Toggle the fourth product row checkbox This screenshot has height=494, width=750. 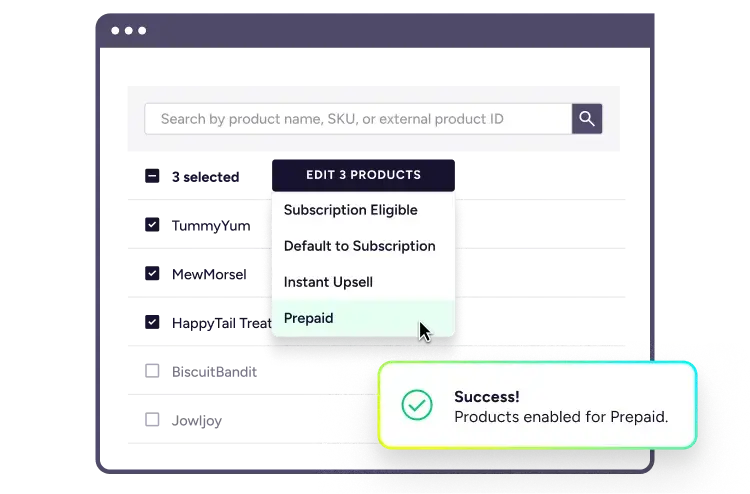[152, 373]
